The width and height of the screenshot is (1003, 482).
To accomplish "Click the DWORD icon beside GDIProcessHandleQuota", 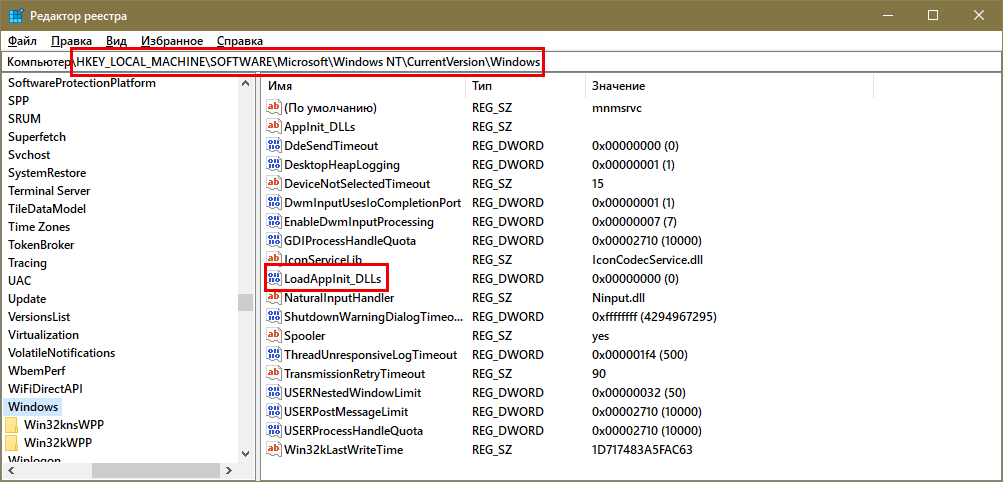I will tap(274, 241).
